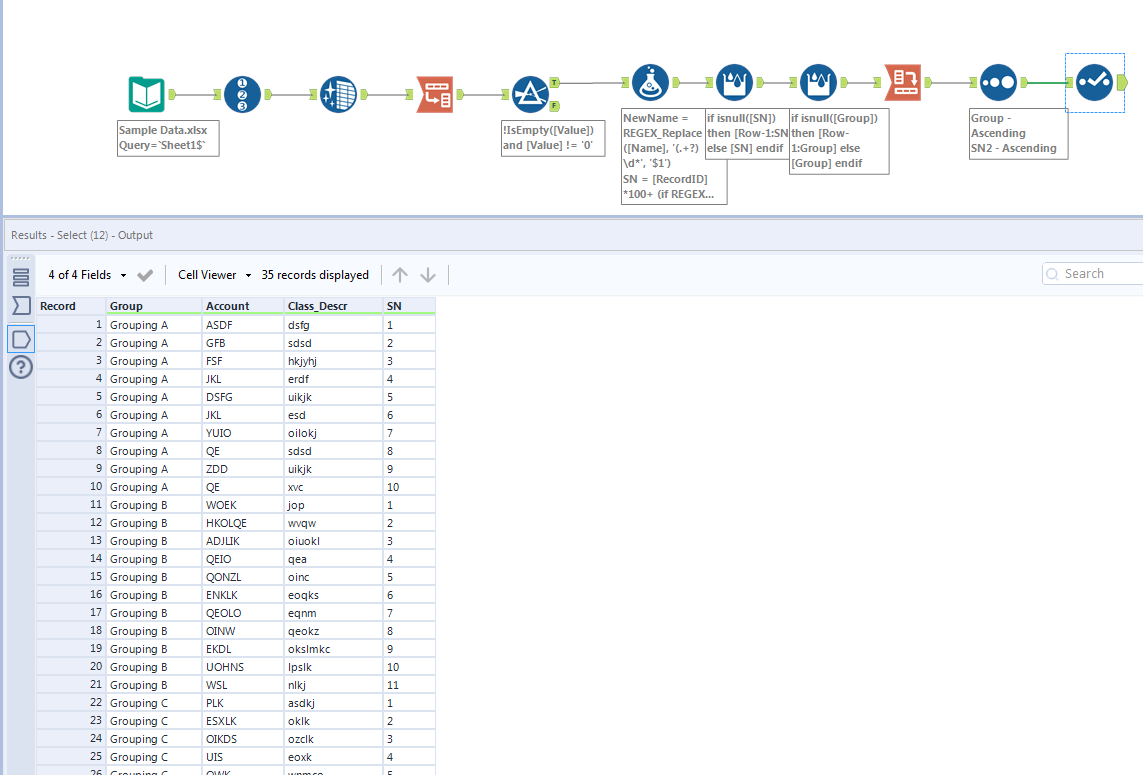Open the Sample Data.xlsx Input Data tool
The width and height of the screenshot is (1143, 775).
click(x=146, y=92)
